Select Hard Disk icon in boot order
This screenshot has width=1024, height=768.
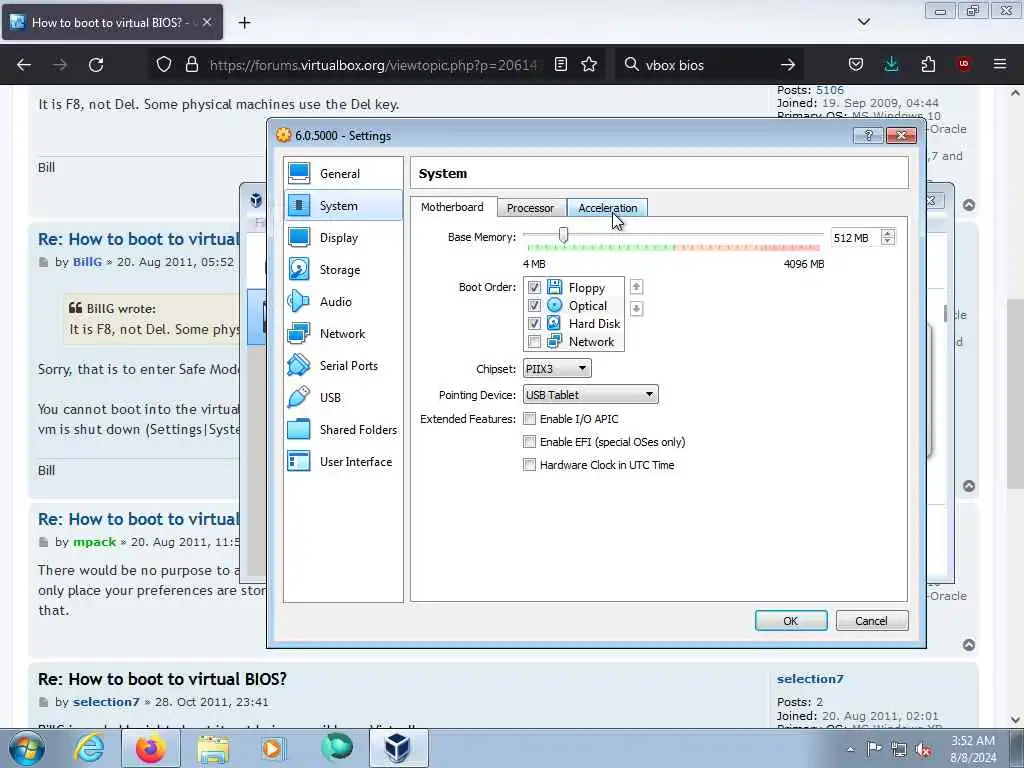tap(554, 323)
